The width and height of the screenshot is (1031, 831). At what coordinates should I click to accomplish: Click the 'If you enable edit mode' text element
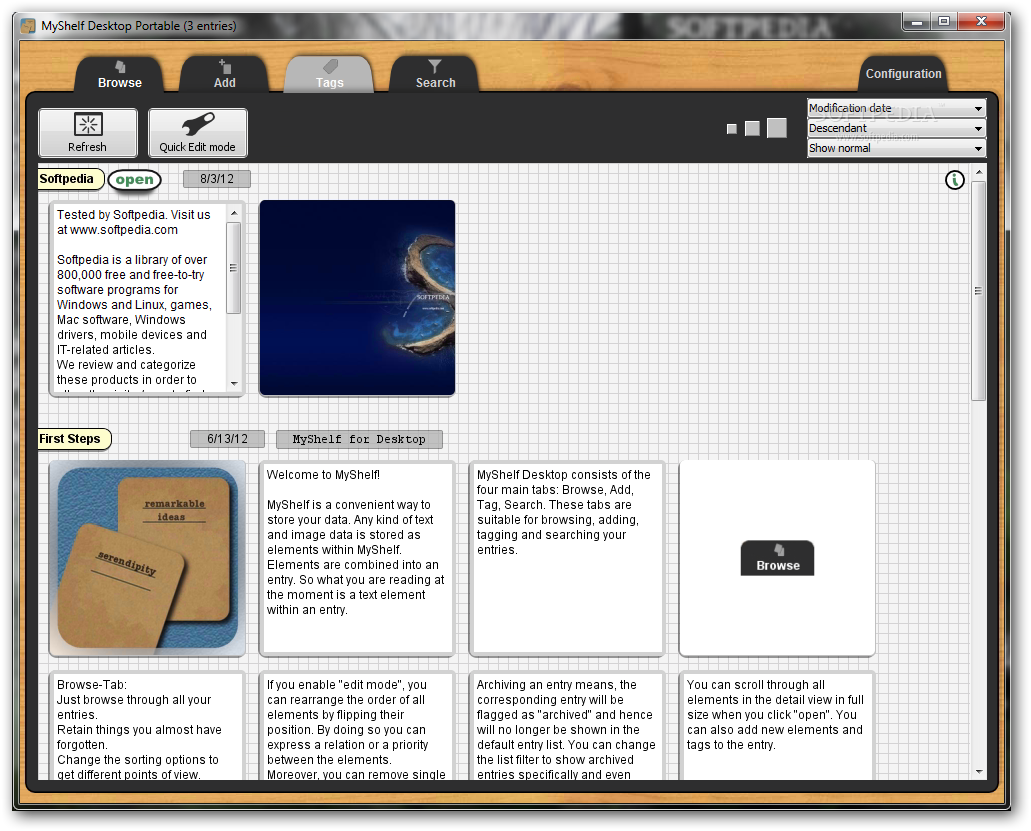(x=357, y=726)
